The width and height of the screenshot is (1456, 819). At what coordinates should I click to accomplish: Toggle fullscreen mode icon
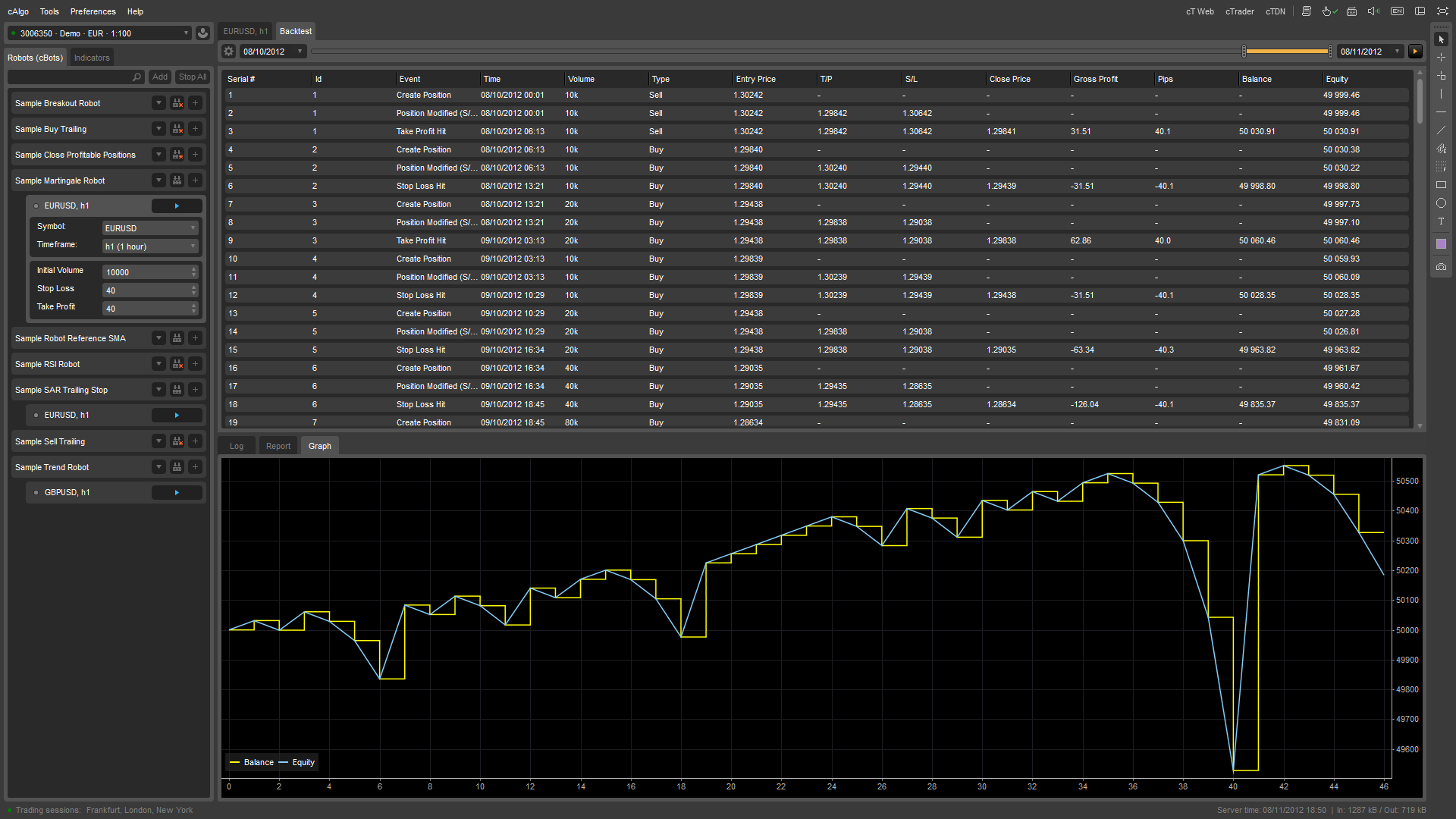tap(1442, 11)
